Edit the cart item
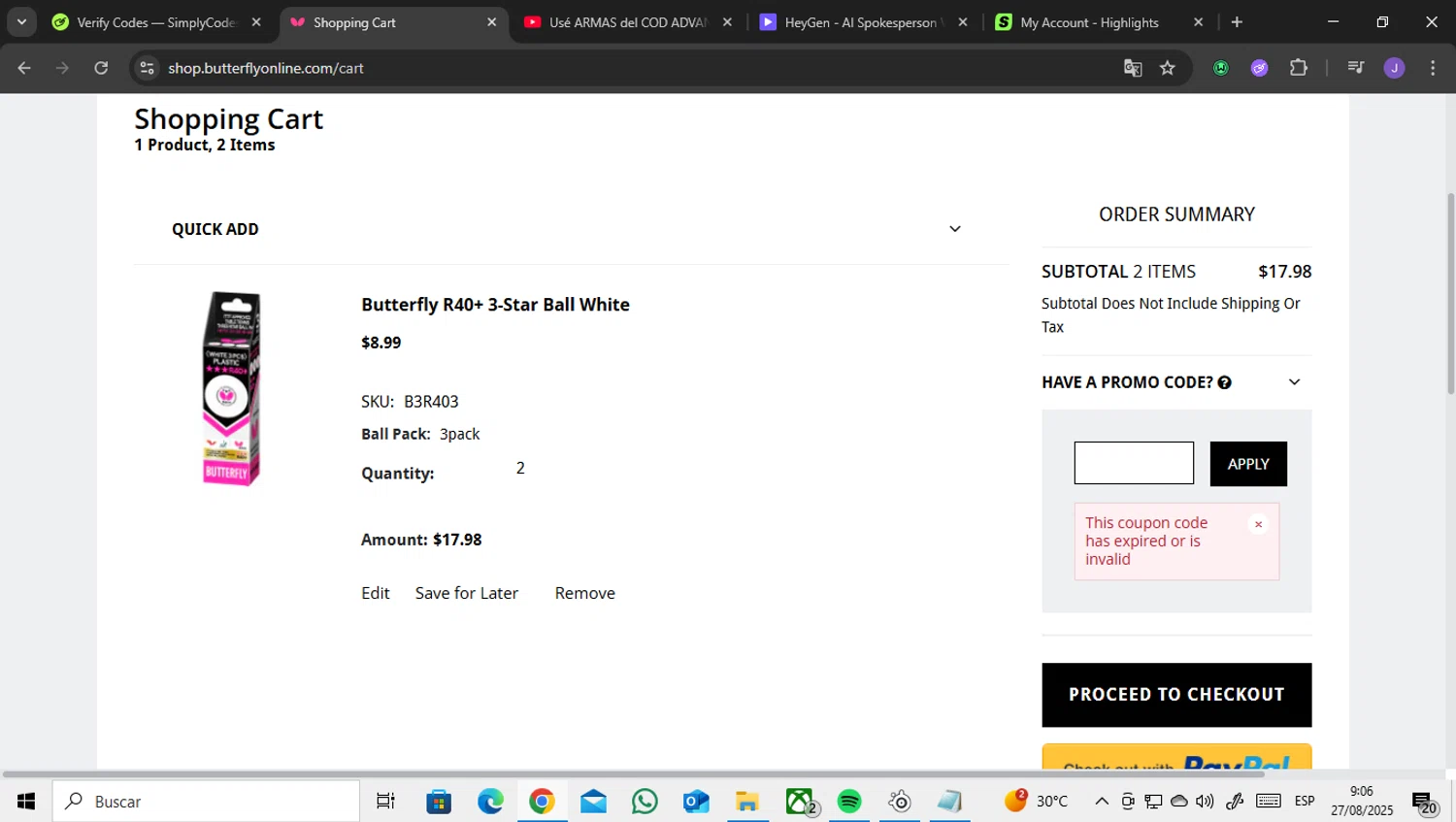Image resolution: width=1456 pixels, height=822 pixels. (376, 593)
